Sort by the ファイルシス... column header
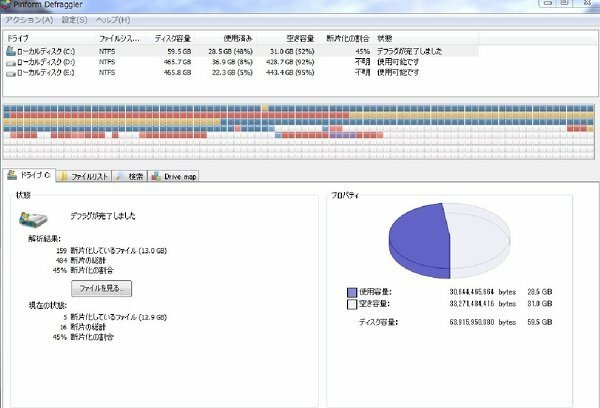 (x=121, y=38)
